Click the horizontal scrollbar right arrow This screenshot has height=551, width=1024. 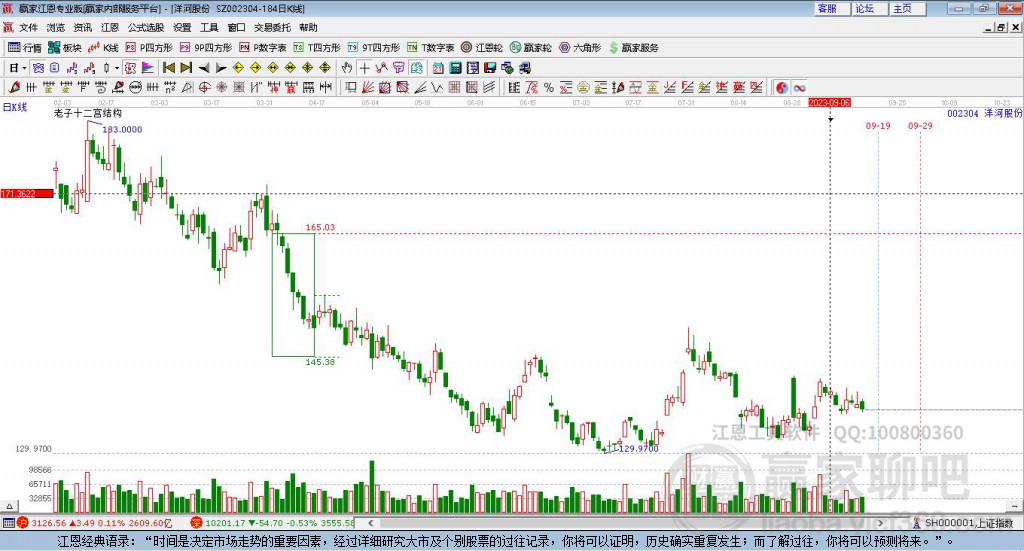click(x=880, y=523)
